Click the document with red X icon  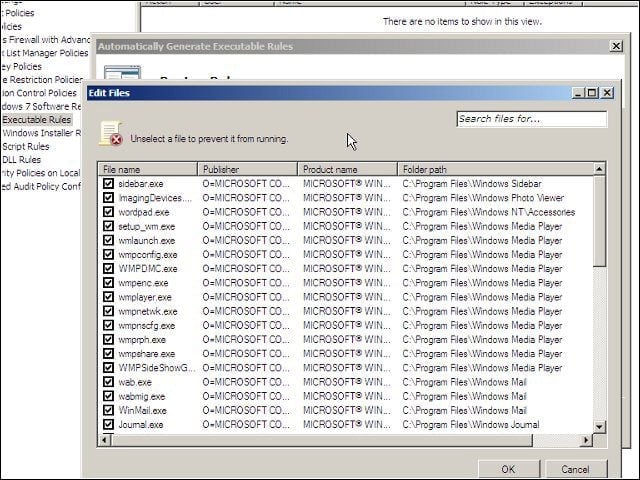111,133
